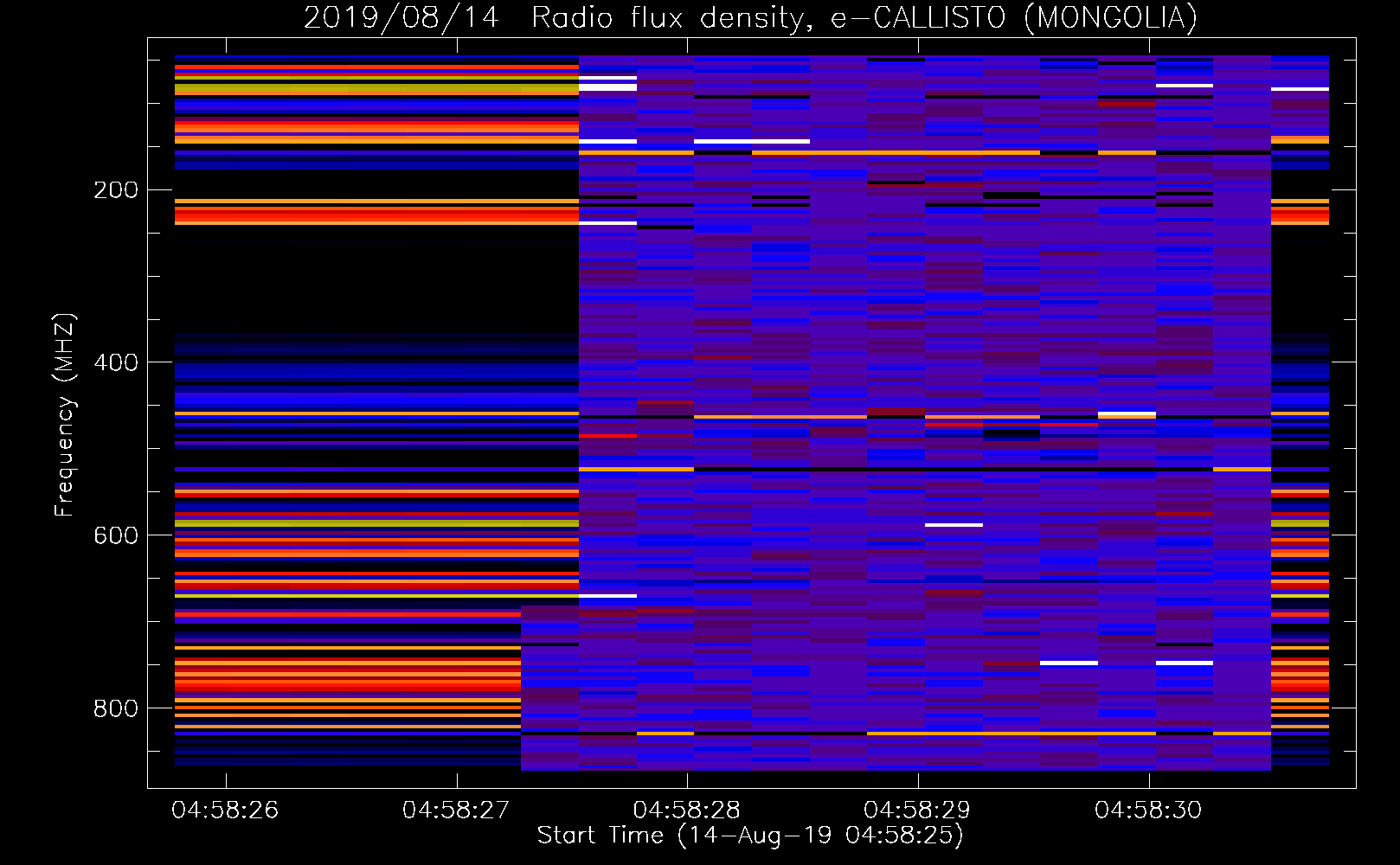Image resolution: width=1400 pixels, height=865 pixels.
Task: Click the 04:58:28 time tick label
Action: (687, 811)
